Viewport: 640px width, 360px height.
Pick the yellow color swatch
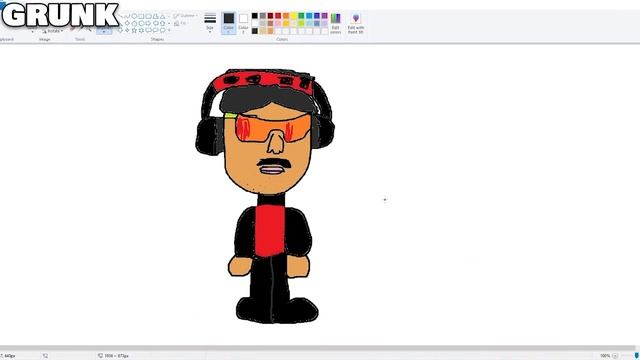pos(293,16)
